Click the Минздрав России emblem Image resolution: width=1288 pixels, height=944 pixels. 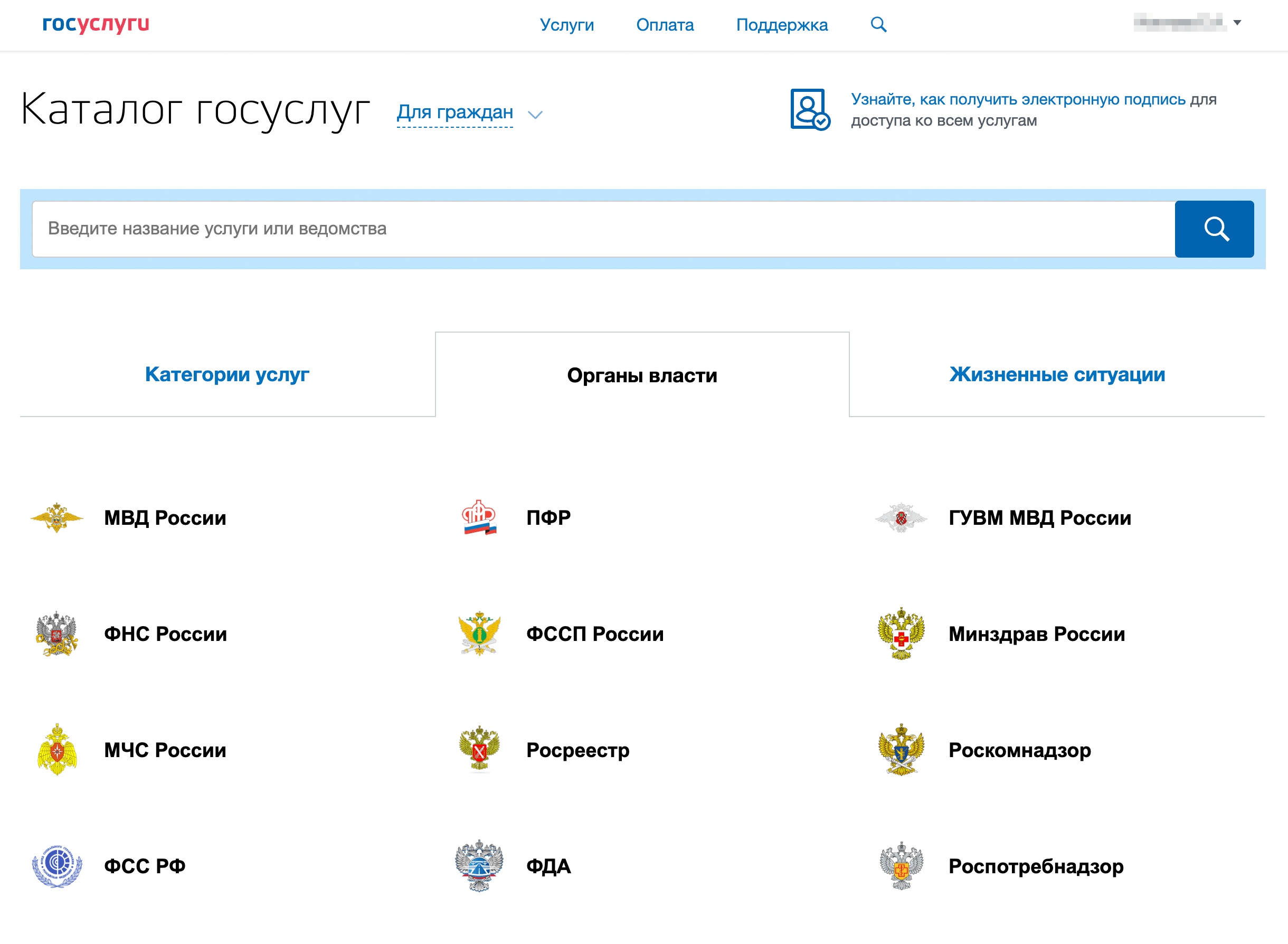point(901,634)
